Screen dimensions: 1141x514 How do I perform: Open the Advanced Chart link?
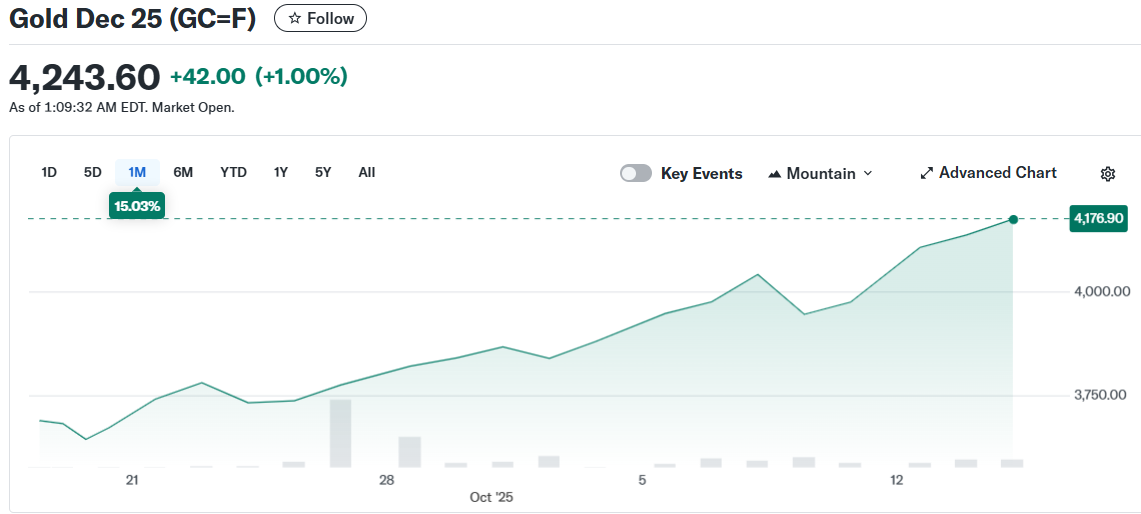pos(997,173)
